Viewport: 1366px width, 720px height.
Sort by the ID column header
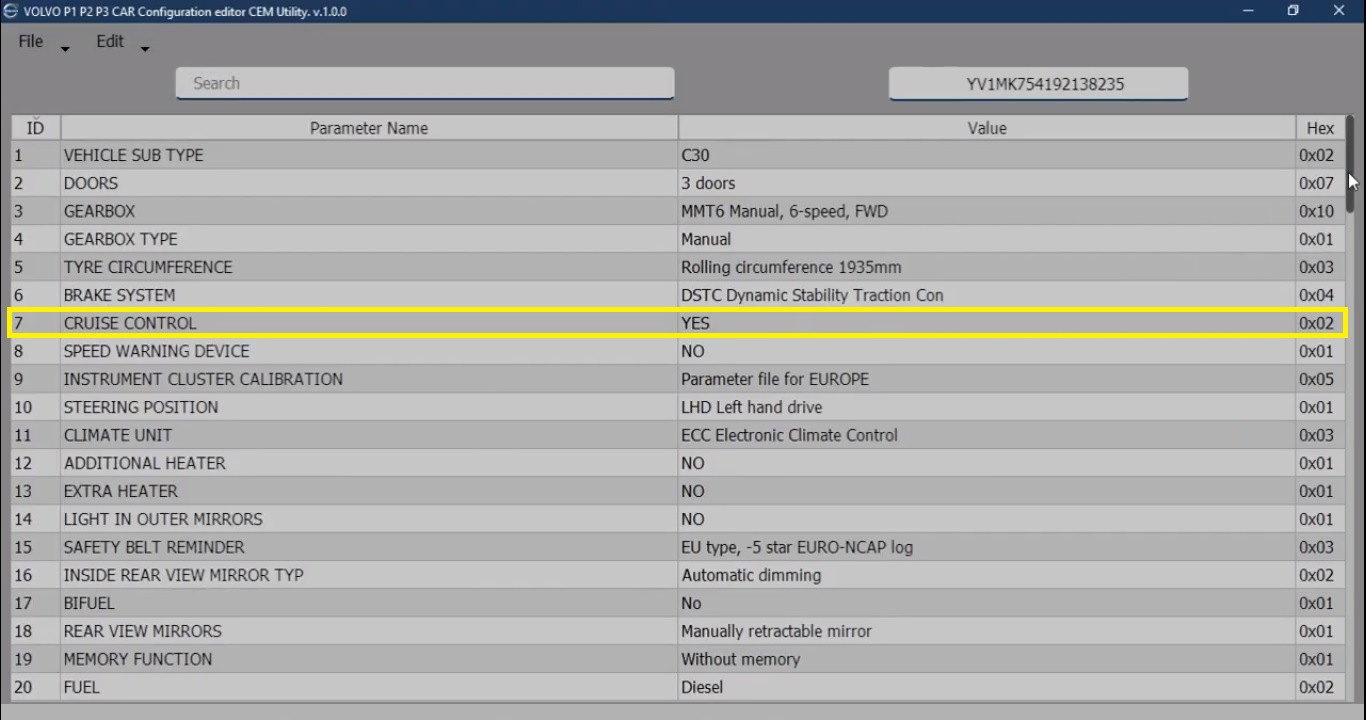pos(35,128)
